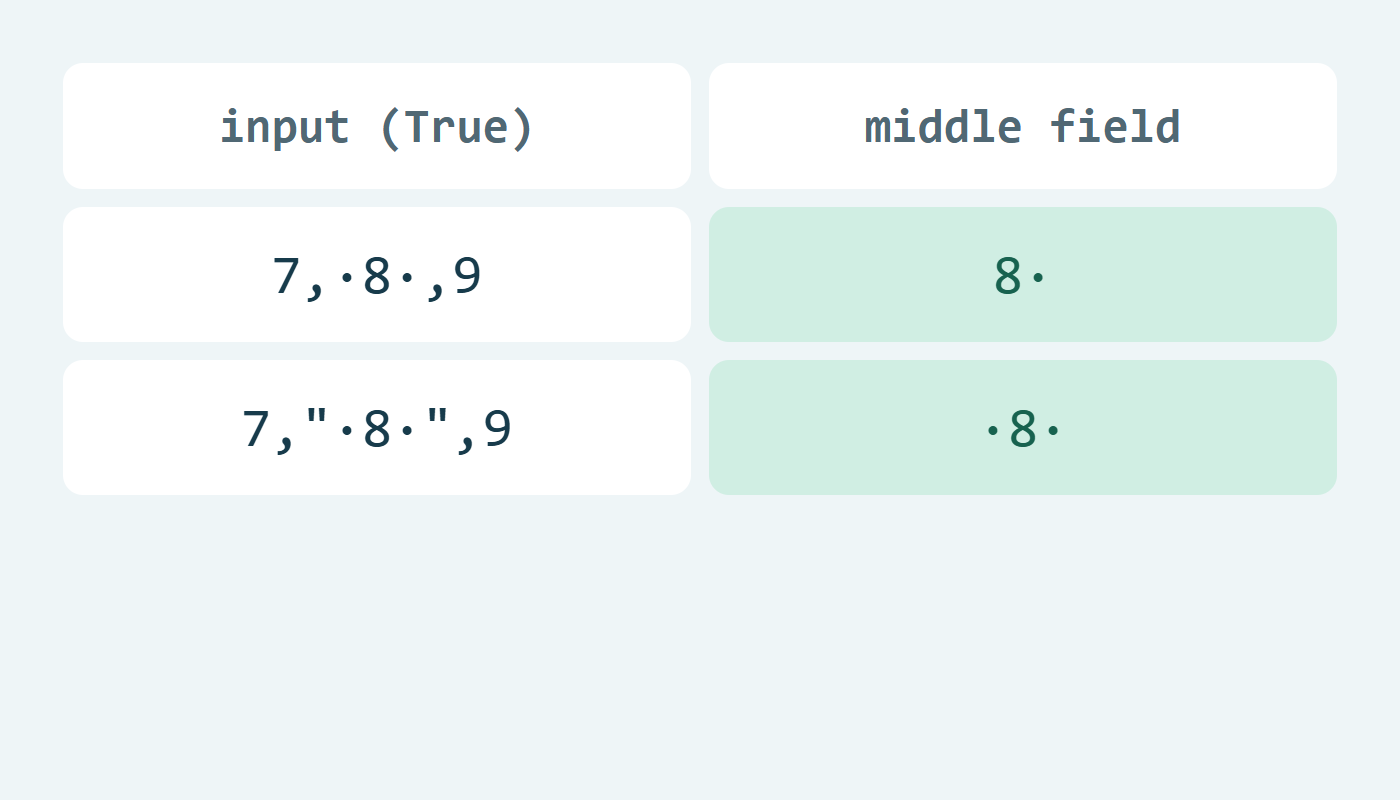
Task: Select the green "·8·" result cell
Action: [x=1023, y=428]
